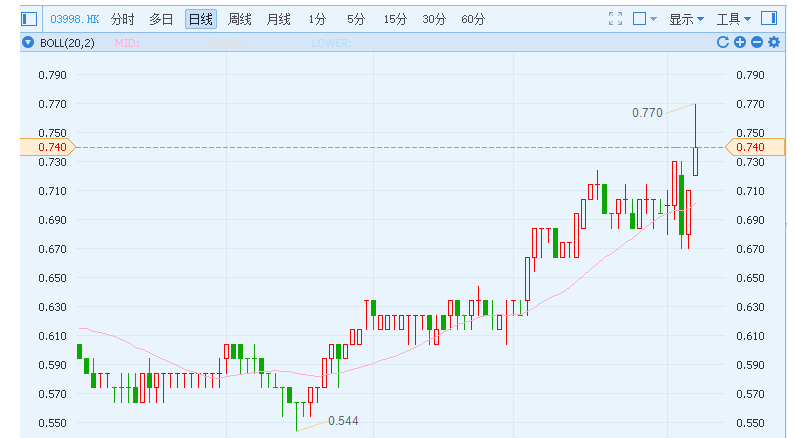Screen dimensions: 795x438
Task: Open BOLL indicator settings gear
Action: pos(774,42)
